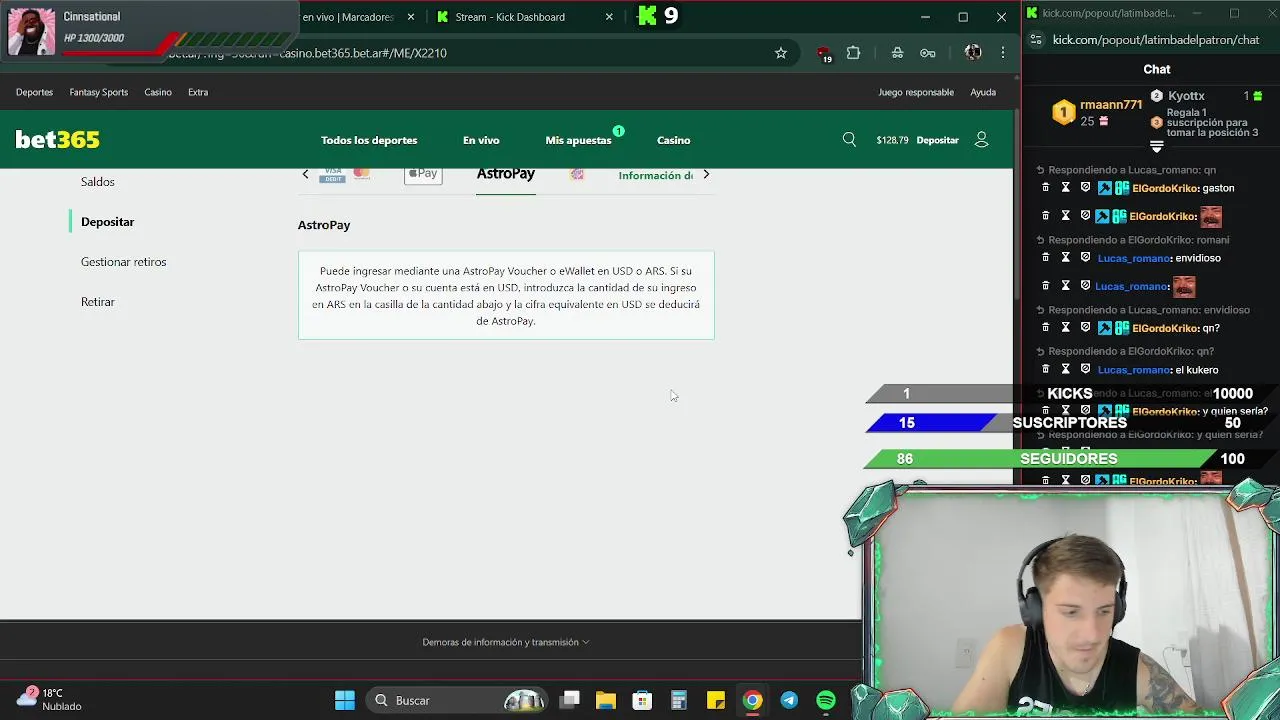Open Gestionar retiros in the sidebar
1280x720 pixels.
coord(124,262)
